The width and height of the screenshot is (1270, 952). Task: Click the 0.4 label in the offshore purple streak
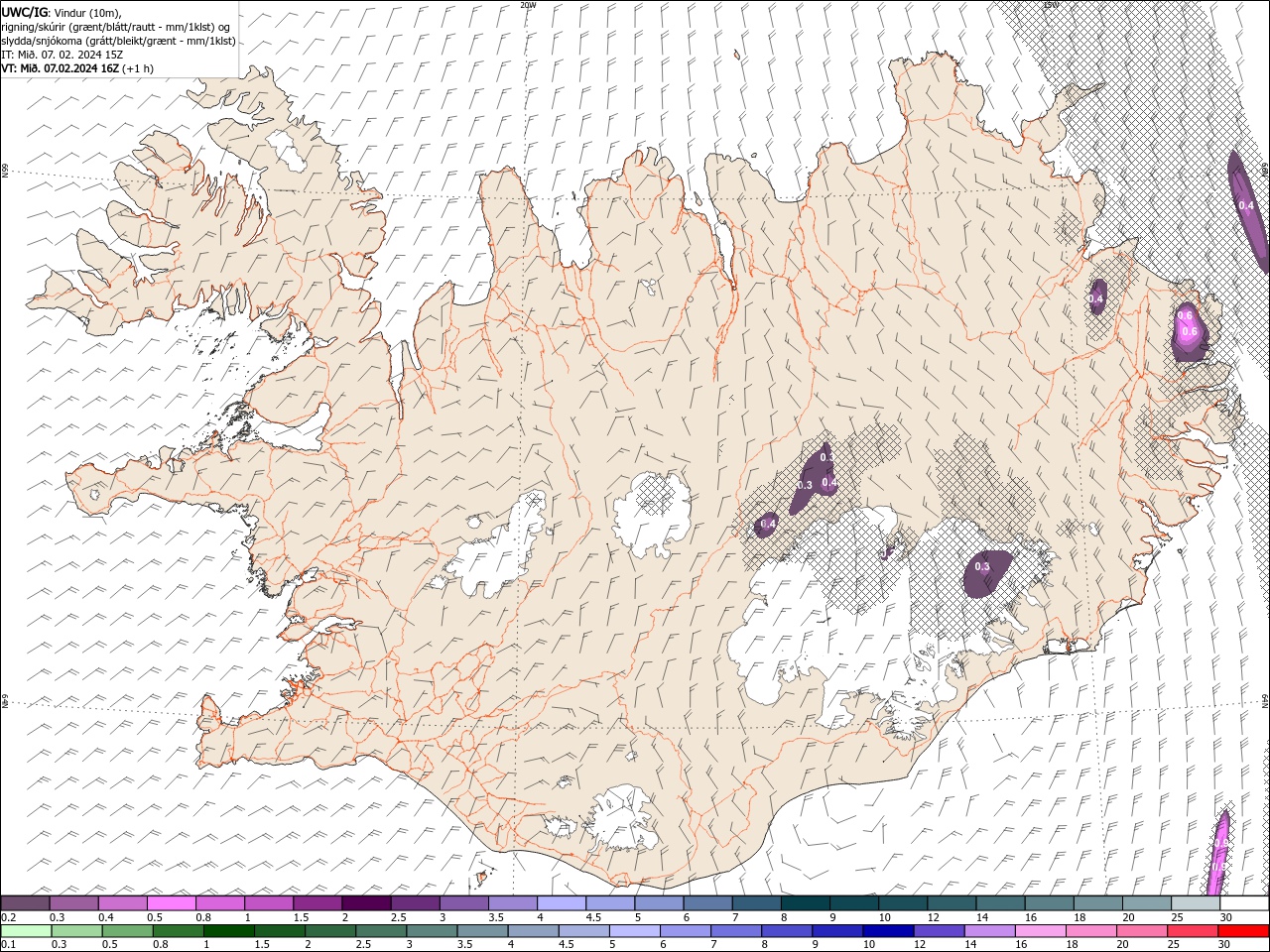tap(1246, 205)
